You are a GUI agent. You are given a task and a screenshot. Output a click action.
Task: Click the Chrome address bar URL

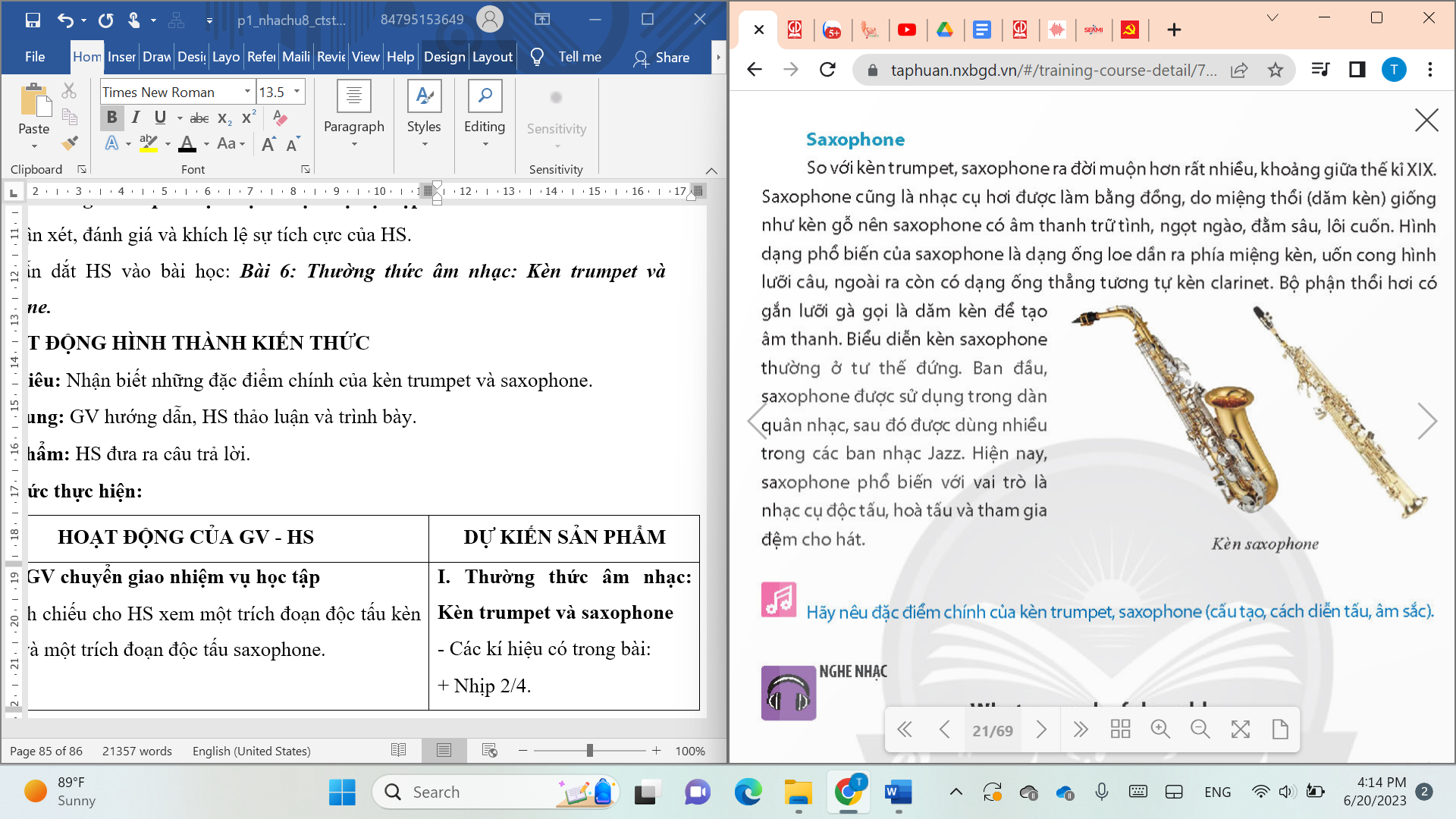click(1054, 71)
